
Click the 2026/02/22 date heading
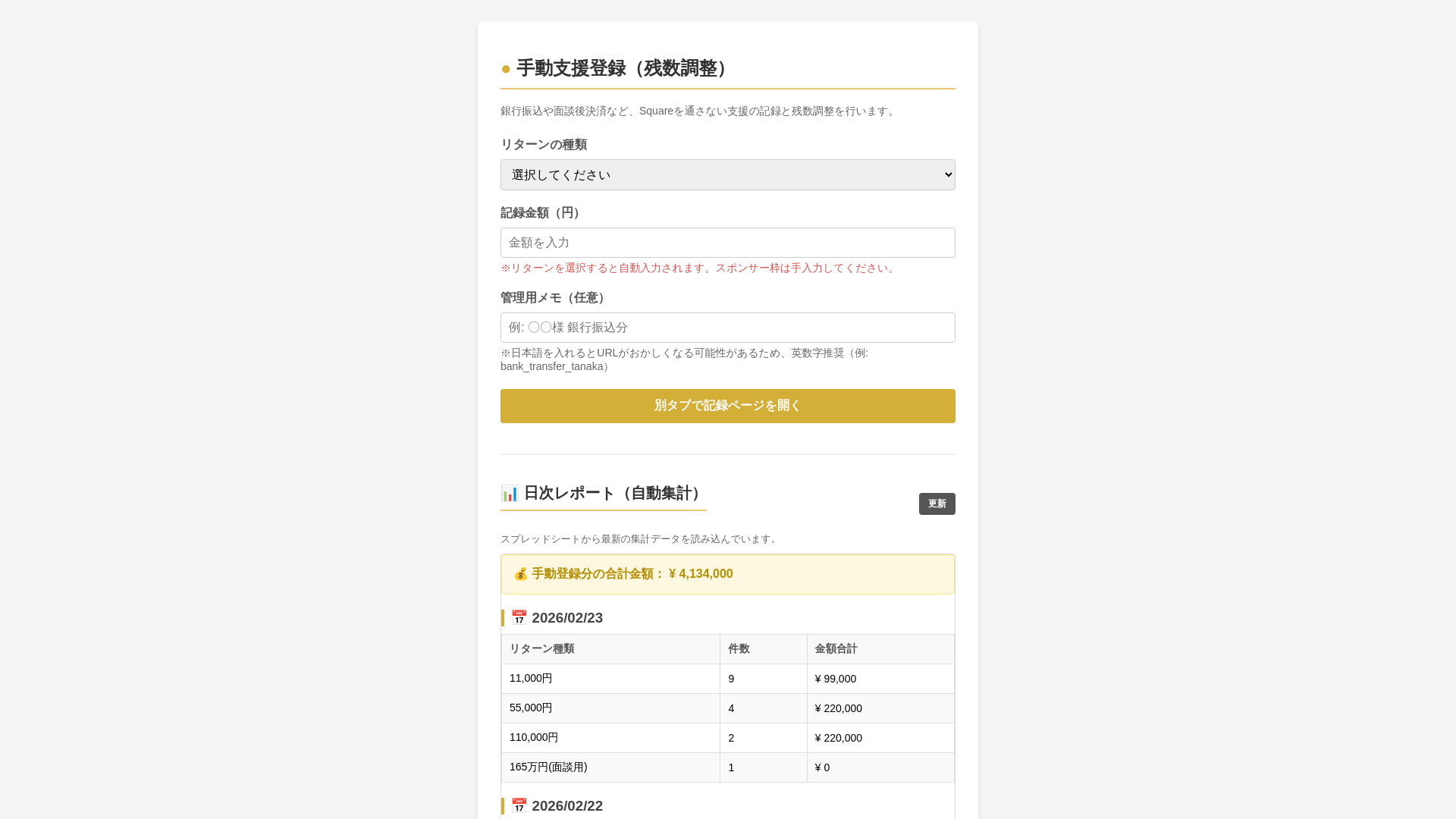(x=567, y=806)
